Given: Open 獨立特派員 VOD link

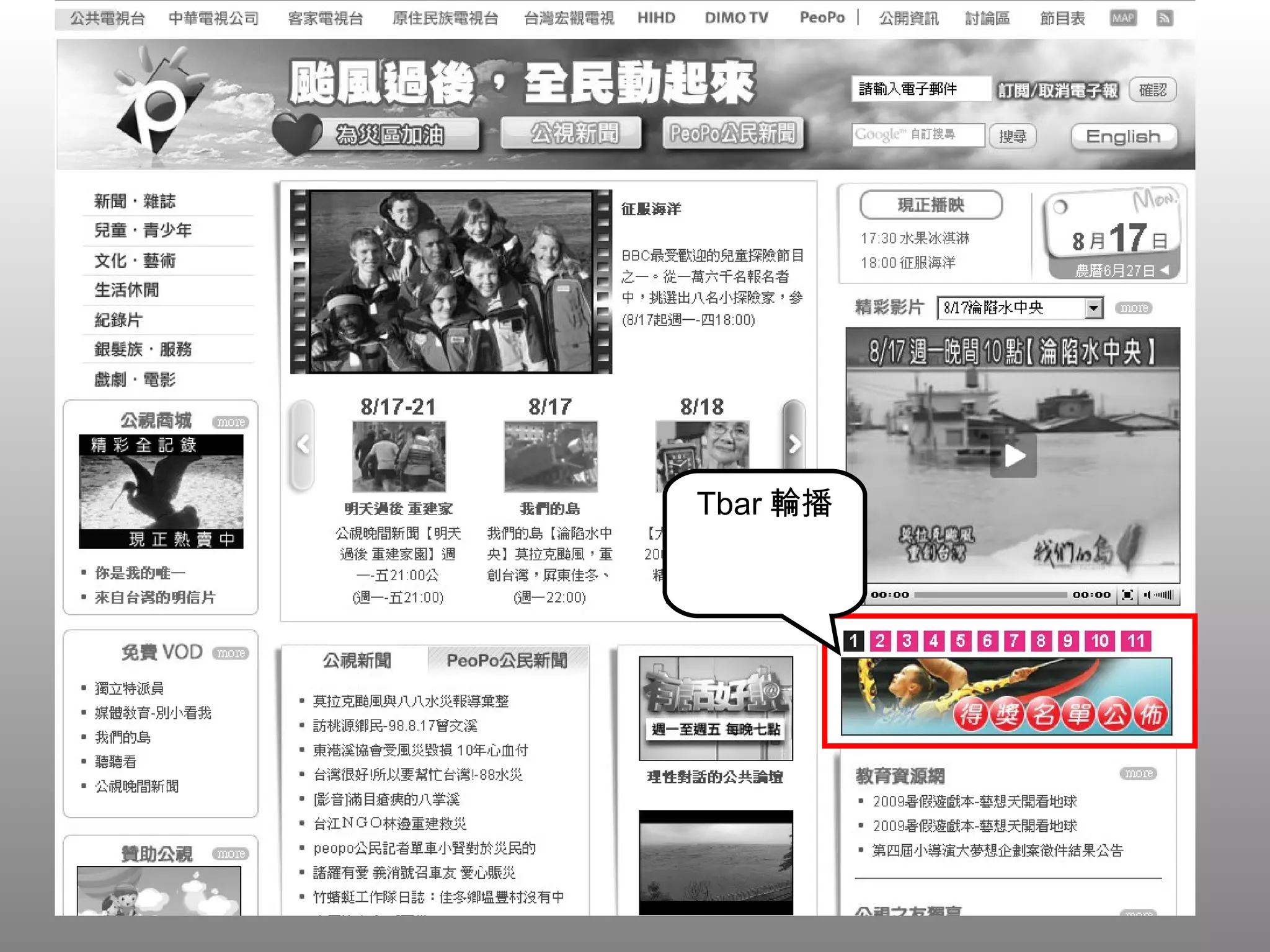Looking at the screenshot, I should (x=129, y=689).
